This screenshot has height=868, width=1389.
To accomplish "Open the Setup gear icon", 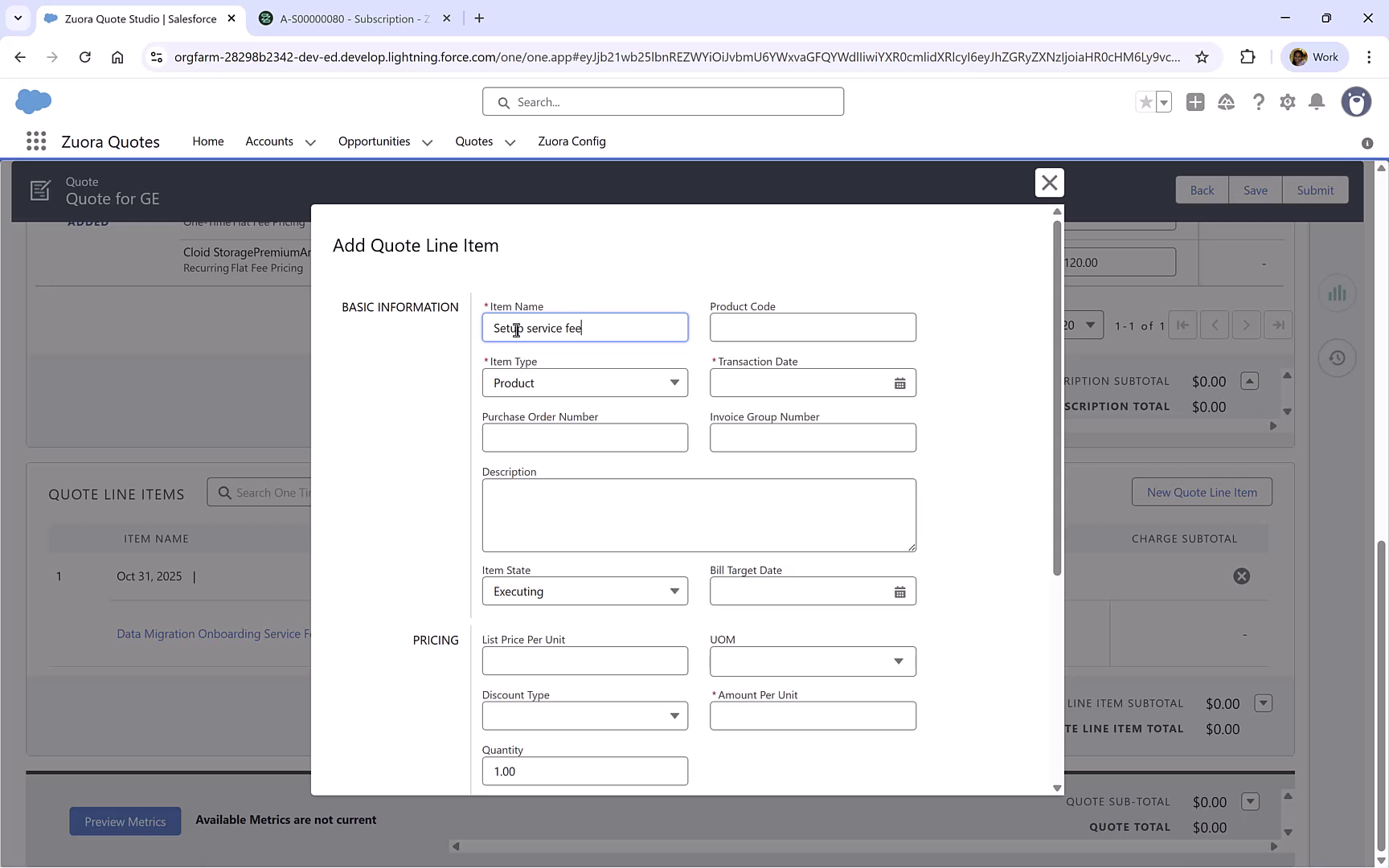I will 1287,102.
